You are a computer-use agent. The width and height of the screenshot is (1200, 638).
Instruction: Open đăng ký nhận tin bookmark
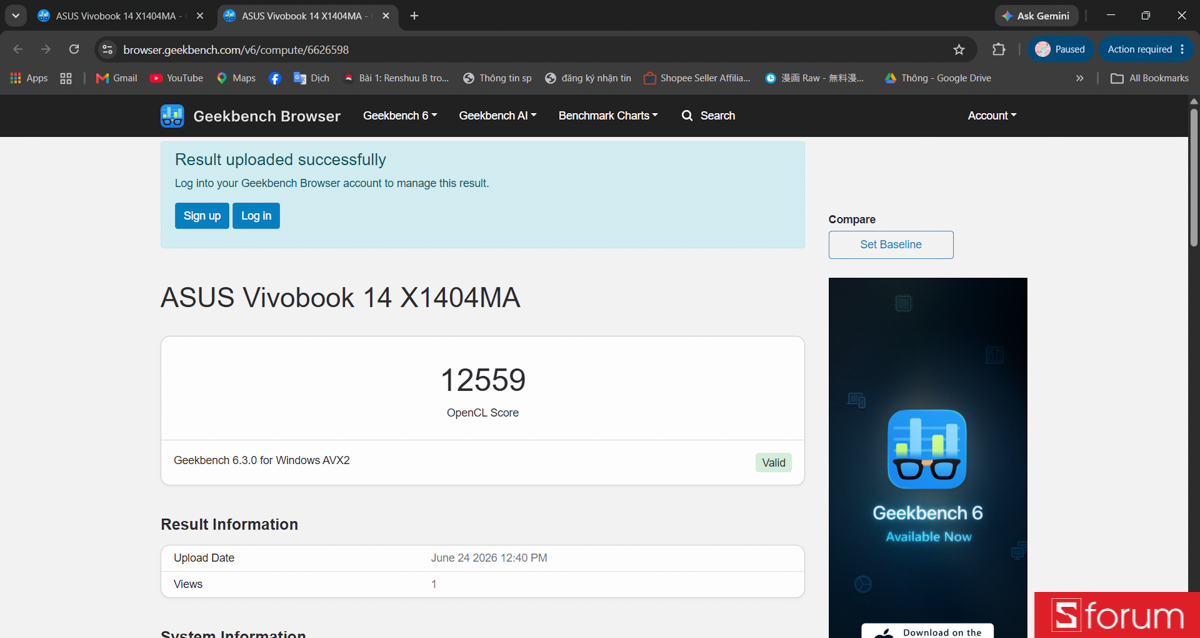(588, 78)
